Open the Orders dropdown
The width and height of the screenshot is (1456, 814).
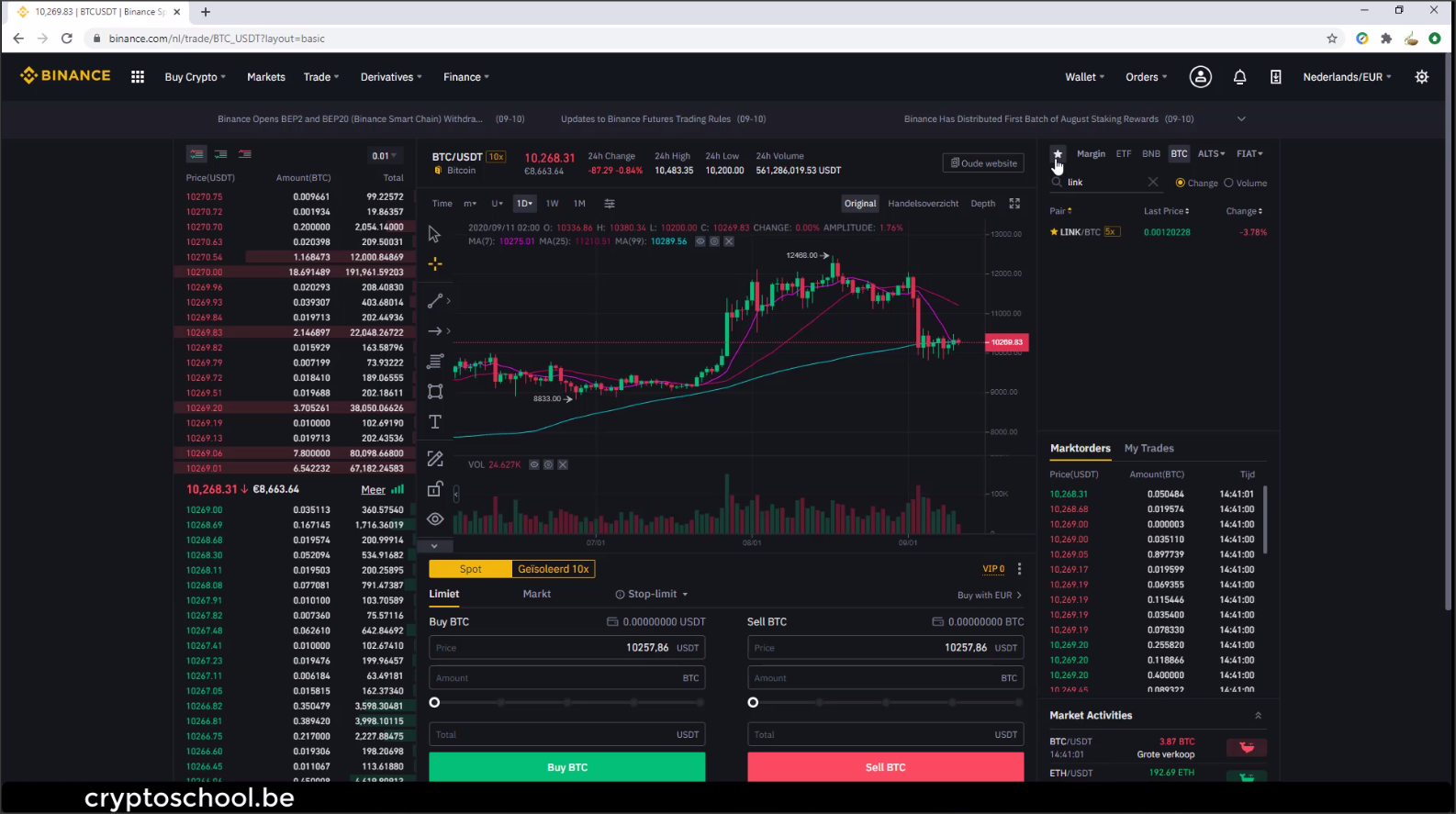click(1147, 77)
